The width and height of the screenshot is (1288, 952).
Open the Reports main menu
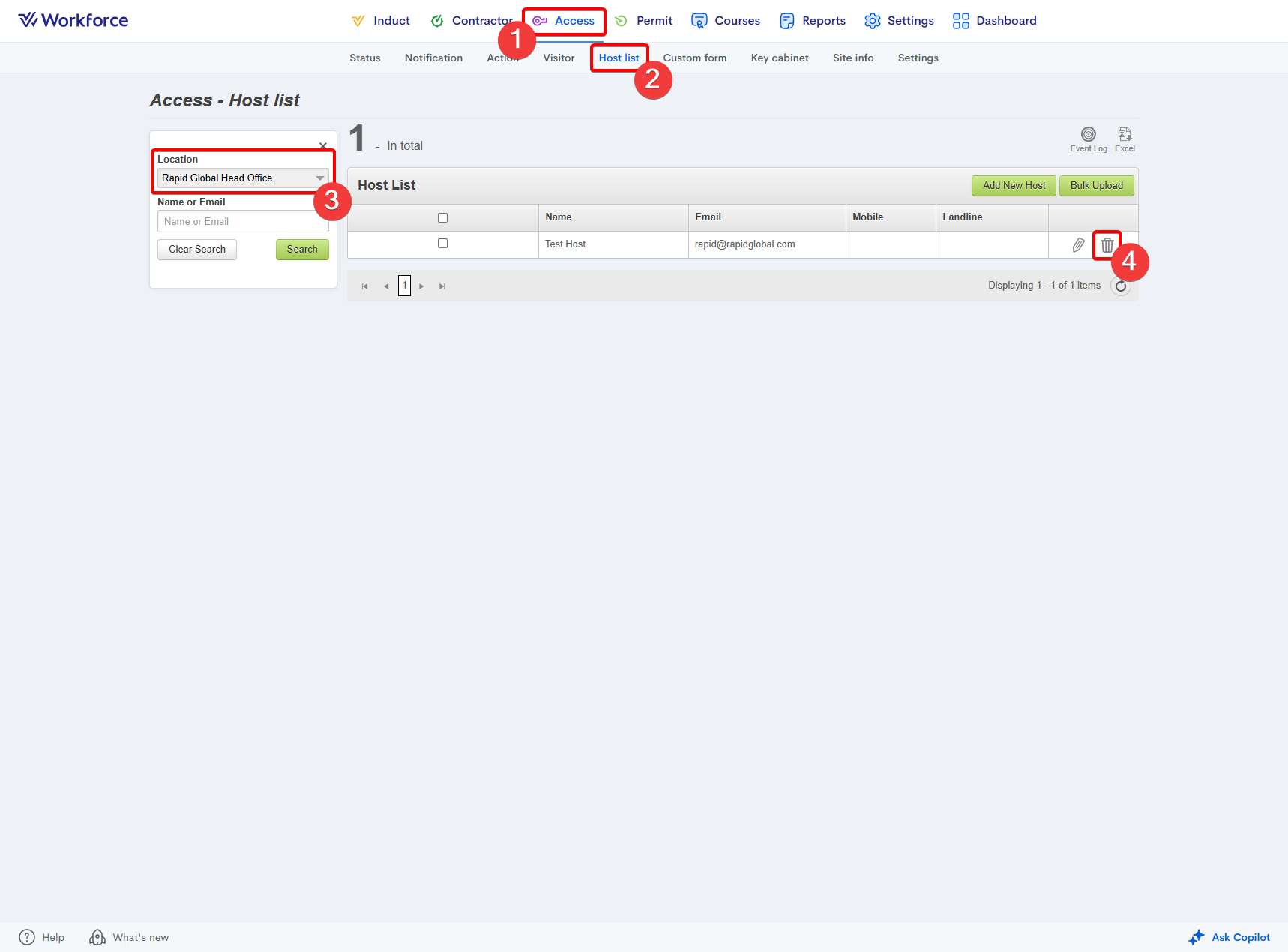click(x=813, y=21)
